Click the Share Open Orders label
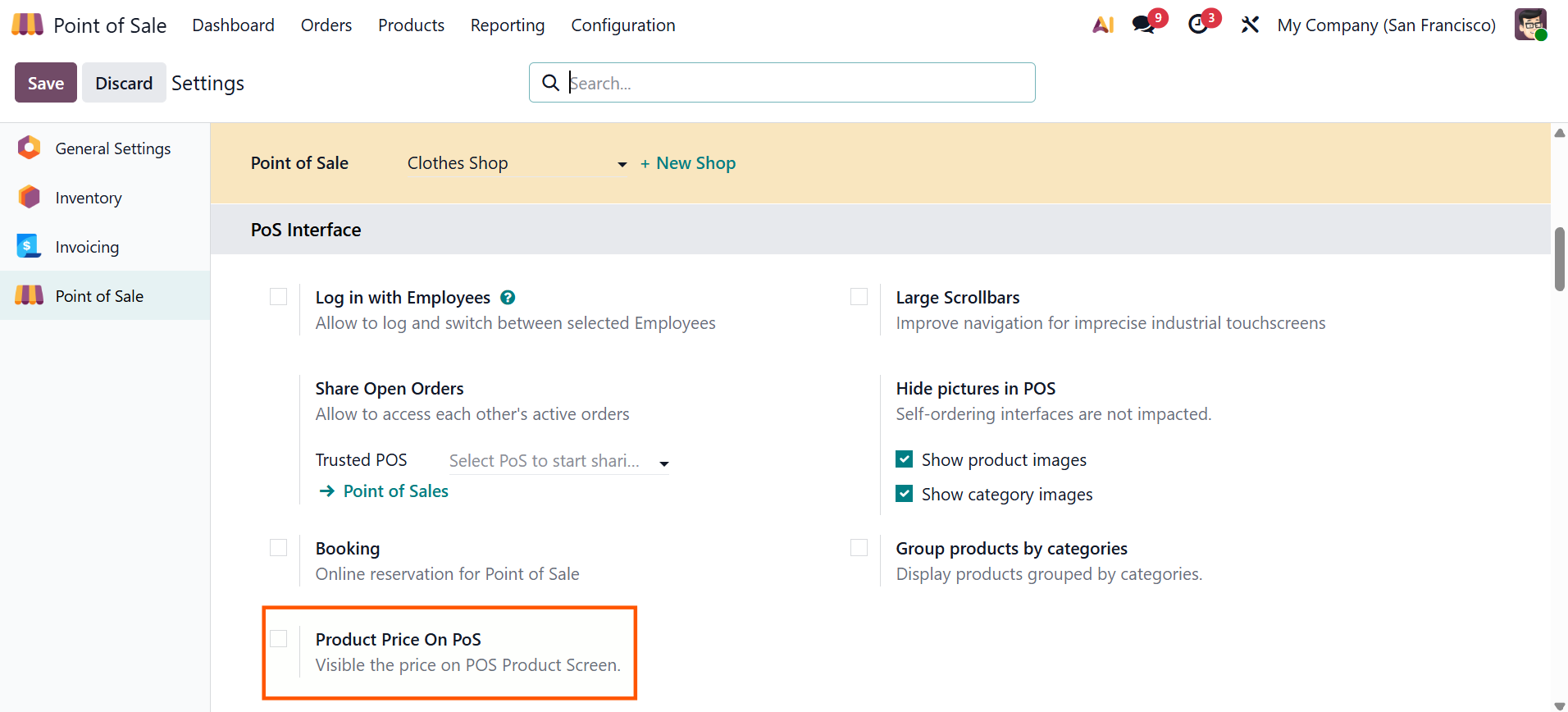Screen dimensions: 1568x712 pyautogui.click(x=390, y=388)
